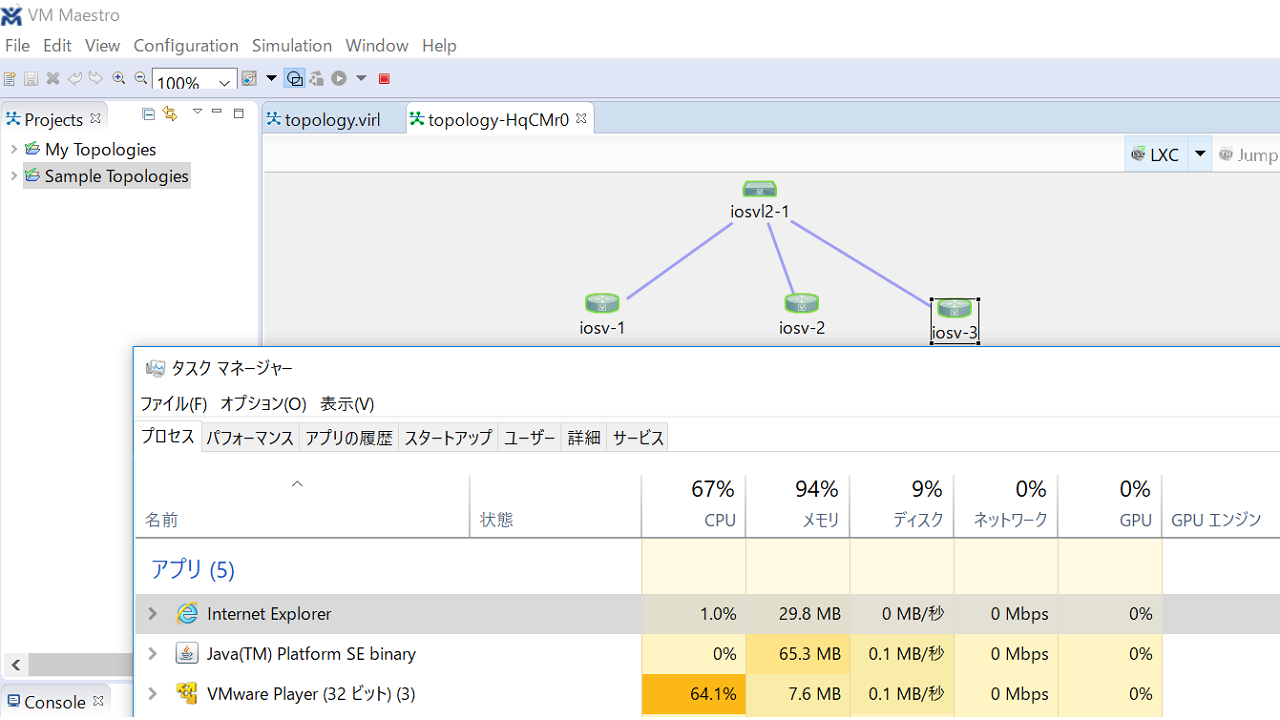1280x720 pixels.
Task: Click the Projects panel left scroll arrow
Action: [15, 664]
